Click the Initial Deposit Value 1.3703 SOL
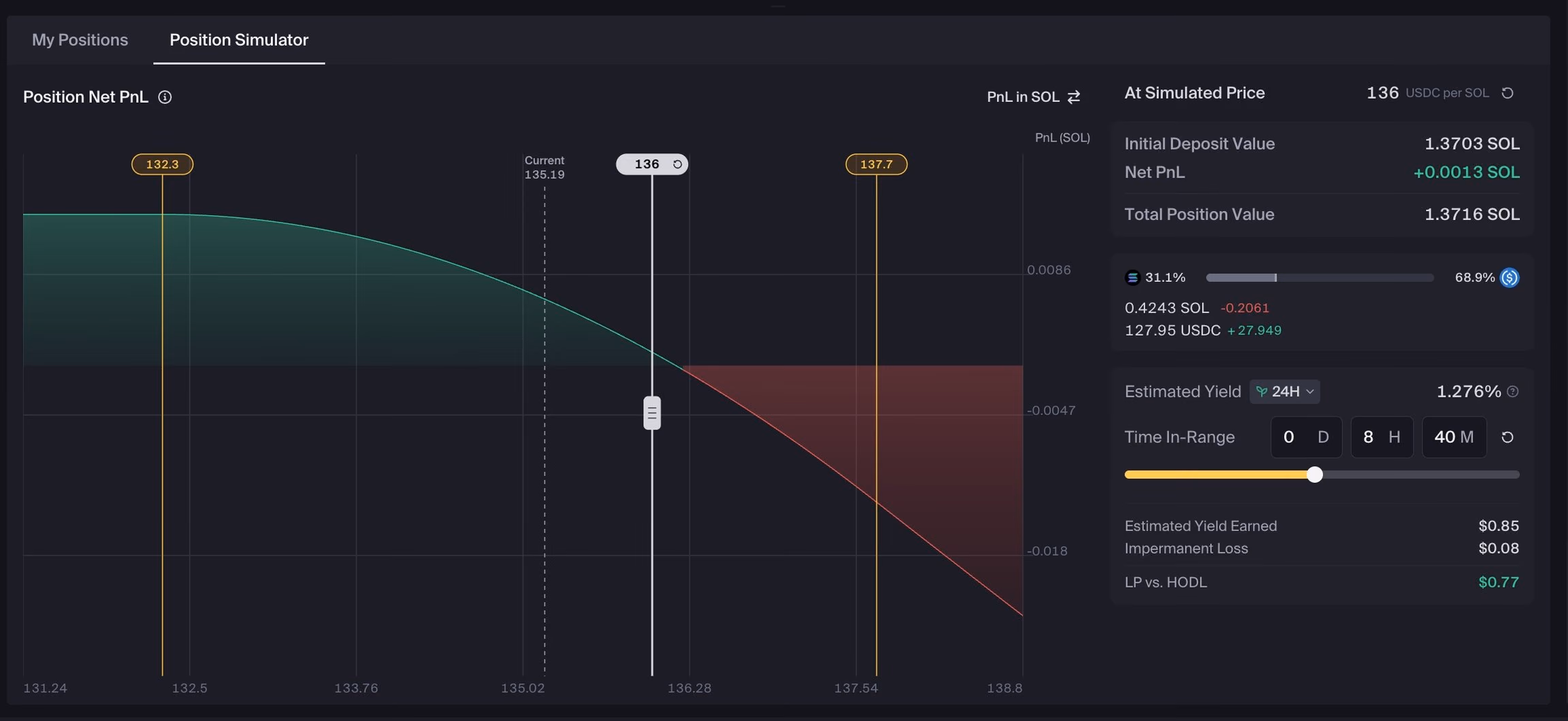The image size is (1568, 721). point(1472,144)
